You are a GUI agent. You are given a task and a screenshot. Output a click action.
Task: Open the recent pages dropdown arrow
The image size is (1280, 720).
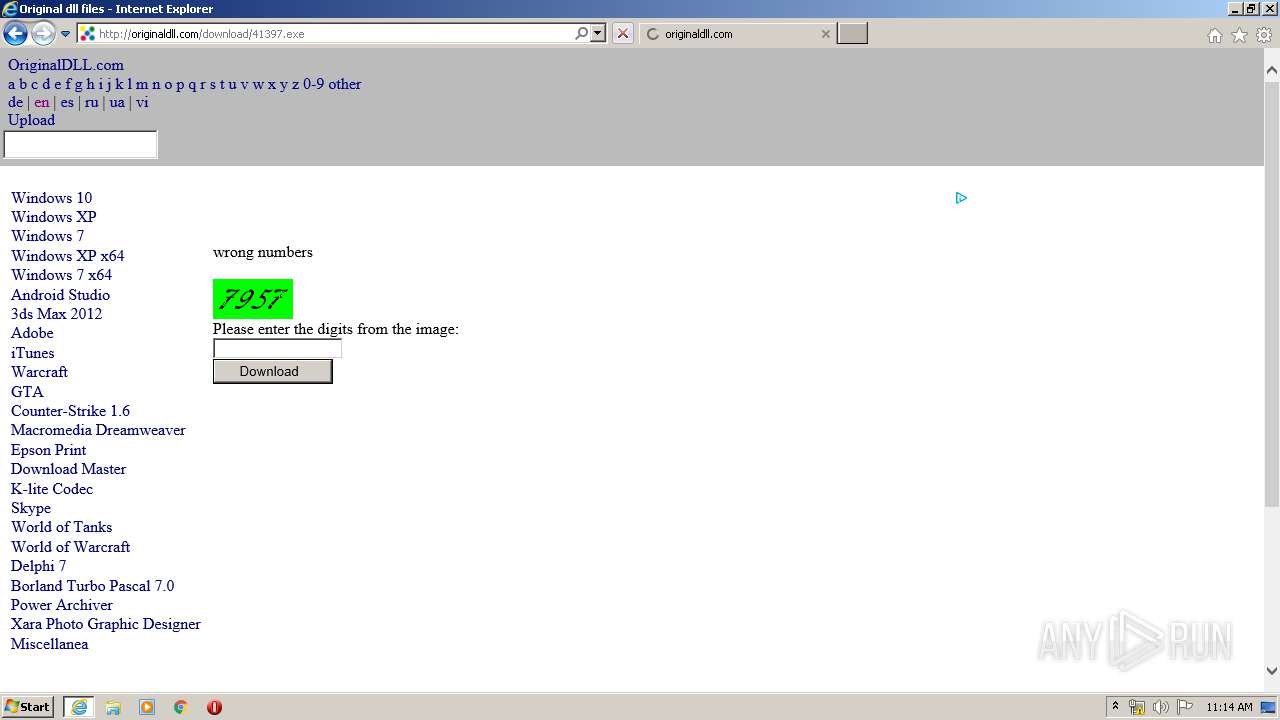[x=66, y=34]
